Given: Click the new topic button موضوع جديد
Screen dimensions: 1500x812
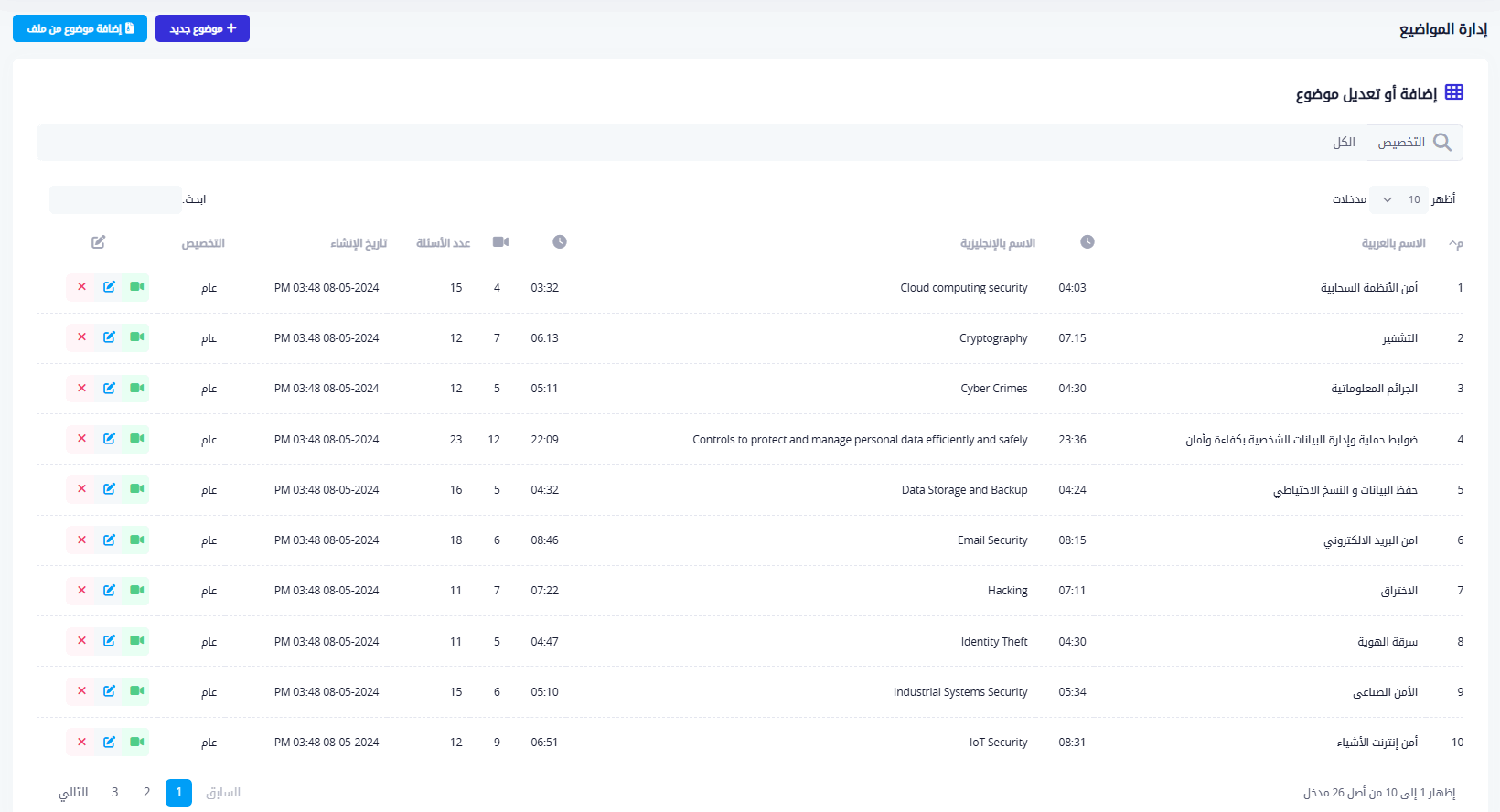Looking at the screenshot, I should (202, 28).
